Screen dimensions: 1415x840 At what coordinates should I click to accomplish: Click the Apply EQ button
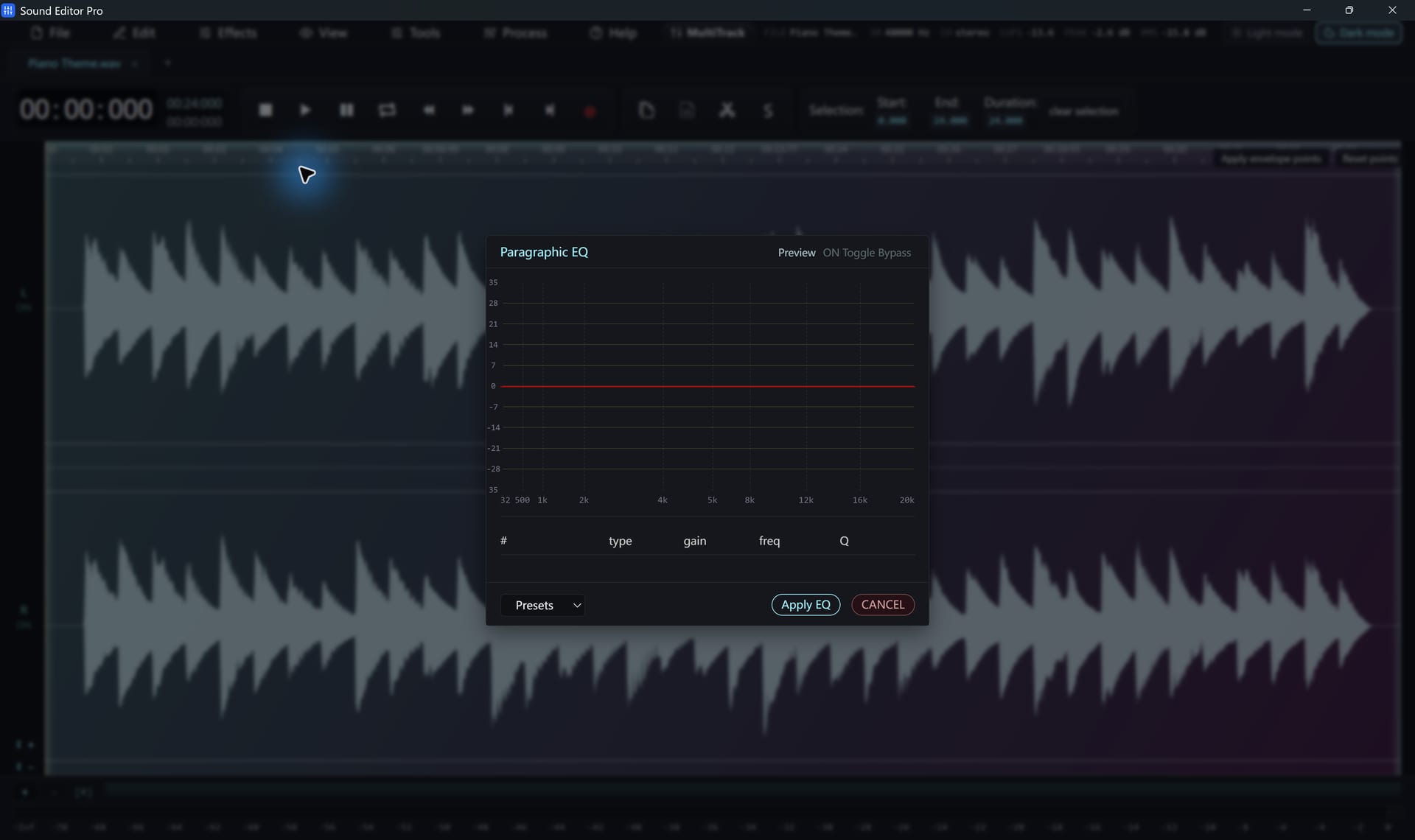806,604
